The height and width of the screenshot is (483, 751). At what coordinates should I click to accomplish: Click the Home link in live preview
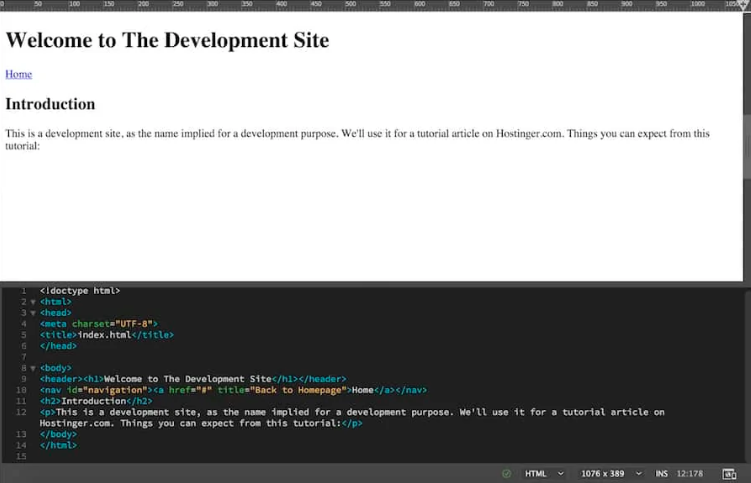tap(18, 74)
